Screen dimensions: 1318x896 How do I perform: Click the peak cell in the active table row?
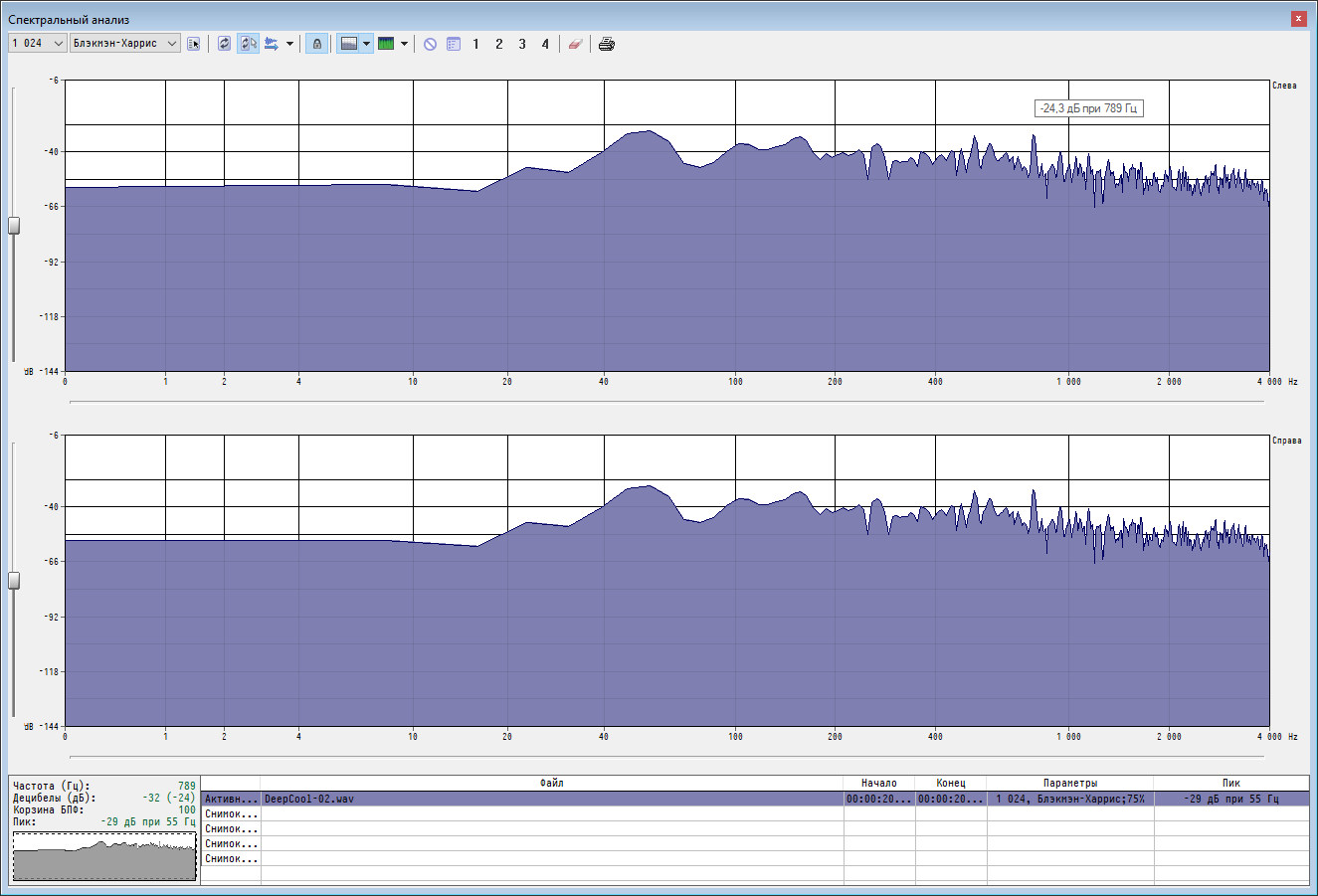coord(1231,799)
